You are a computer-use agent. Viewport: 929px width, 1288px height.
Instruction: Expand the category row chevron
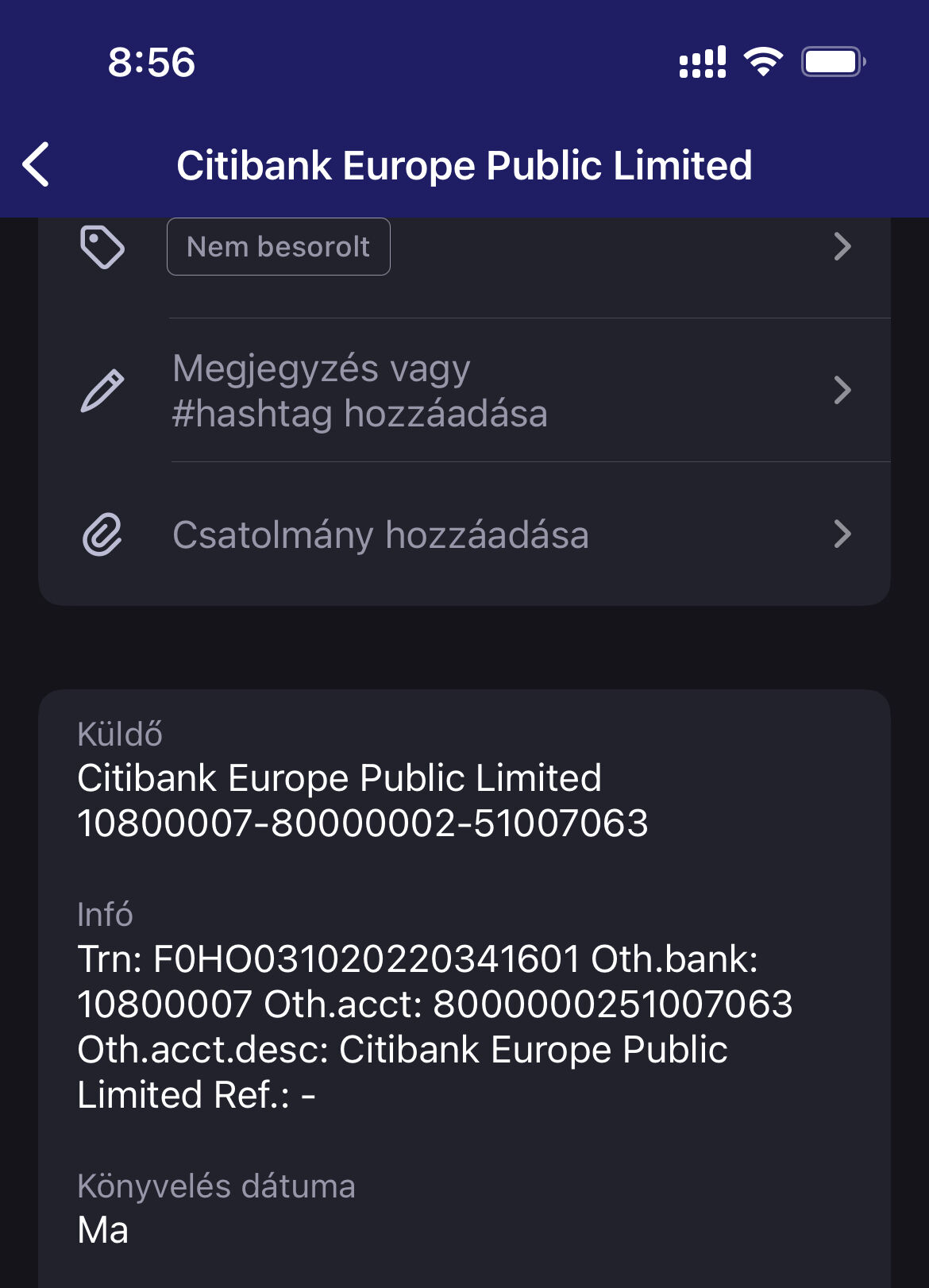(x=842, y=247)
